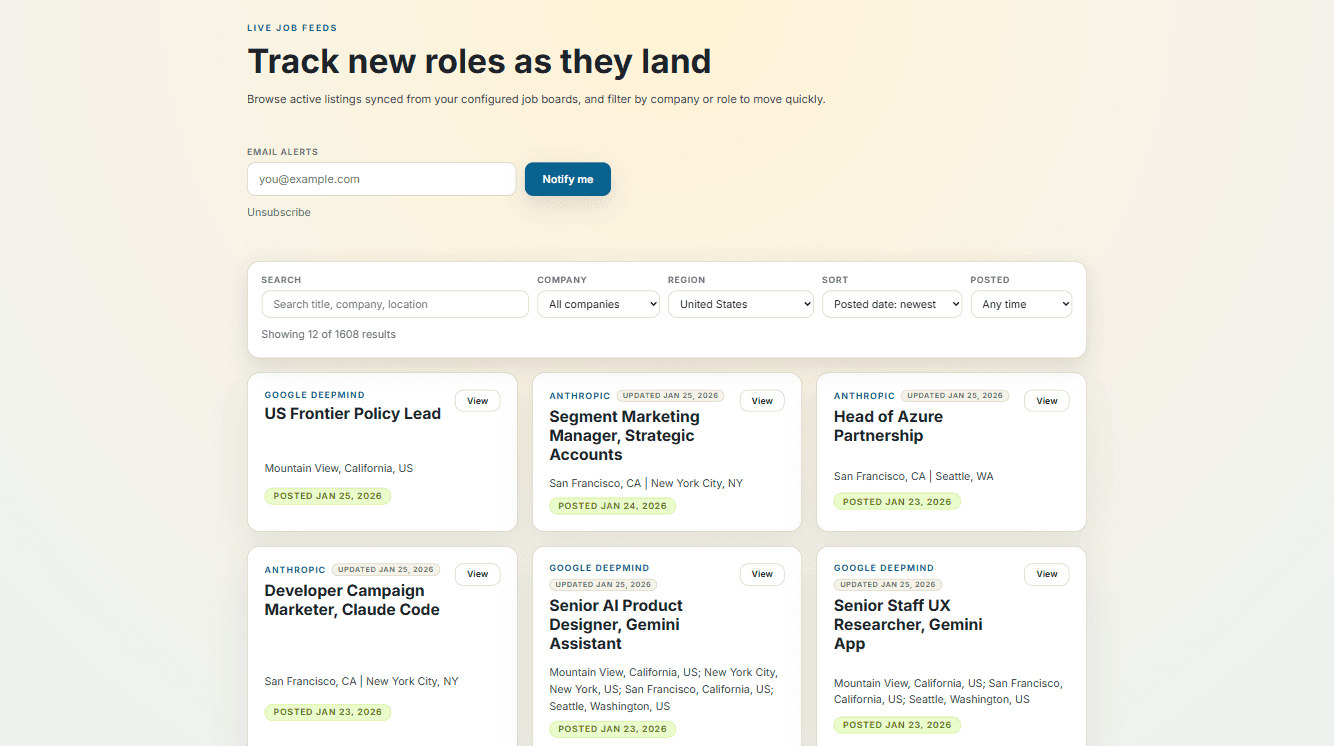1334x746 pixels.
Task: View the Developer Campaign Marketer position
Action: (477, 574)
